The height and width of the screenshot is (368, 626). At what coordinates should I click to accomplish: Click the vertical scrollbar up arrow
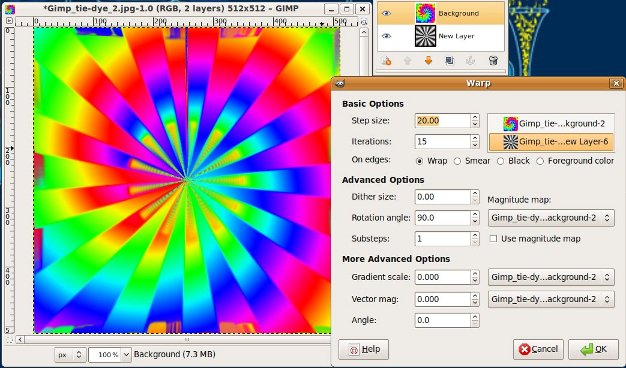point(364,32)
